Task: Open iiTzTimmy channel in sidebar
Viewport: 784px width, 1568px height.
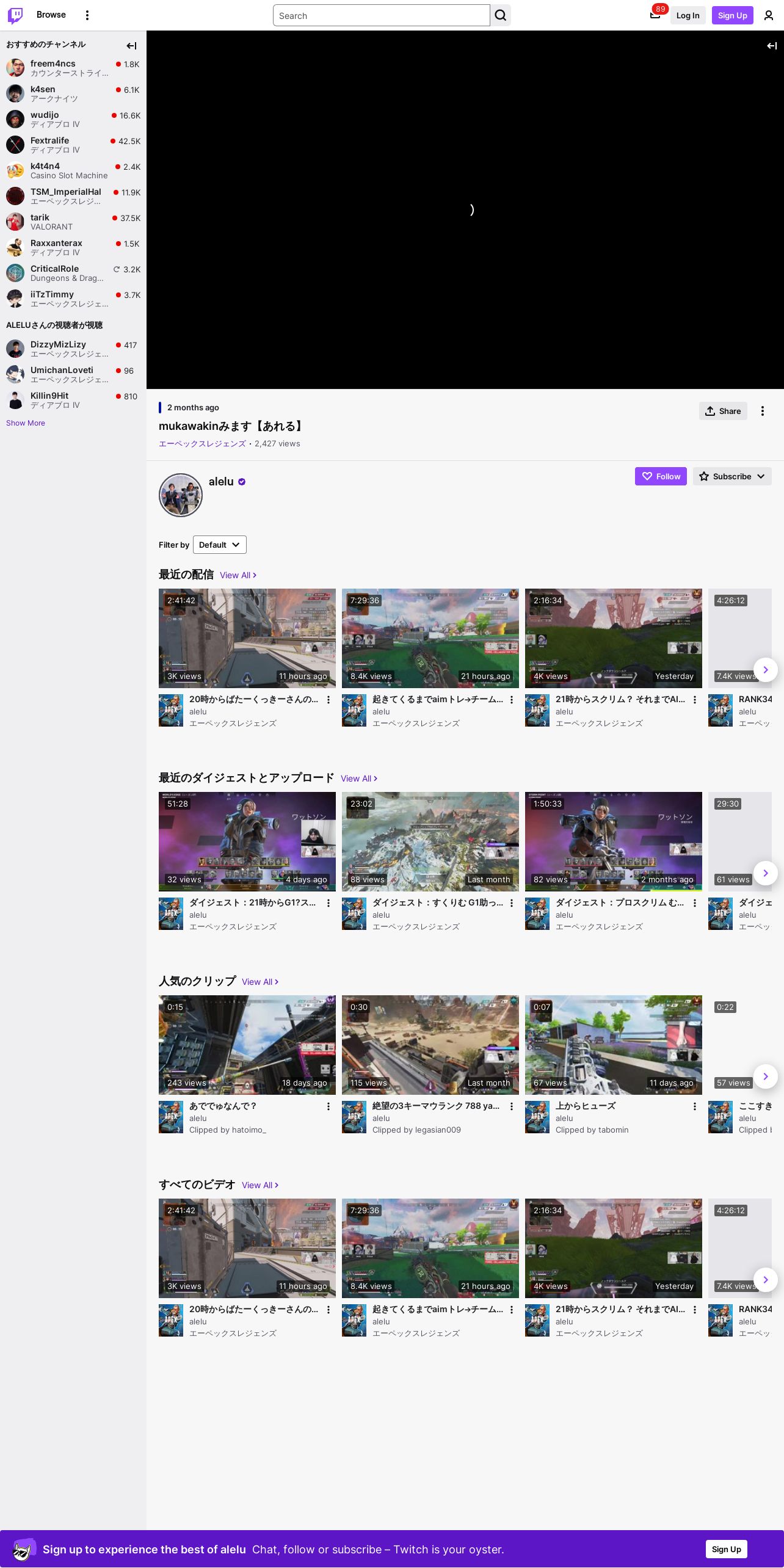Action: [x=73, y=299]
